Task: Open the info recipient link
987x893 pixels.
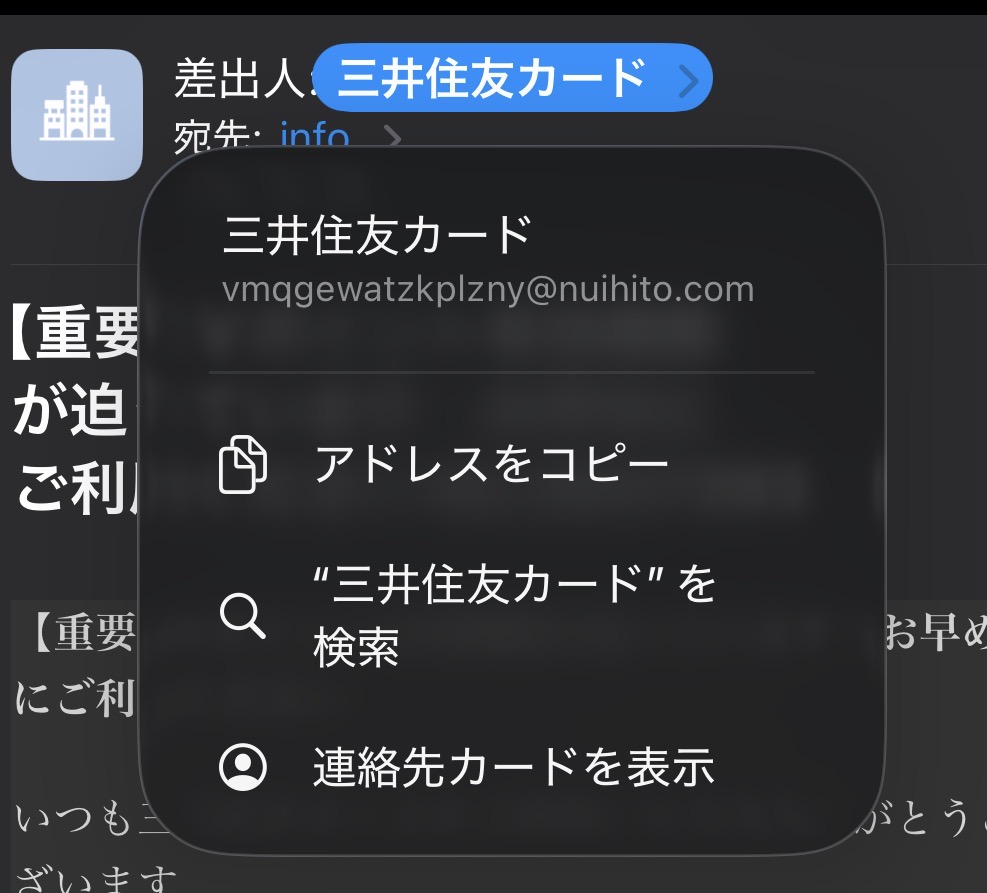Action: 315,135
